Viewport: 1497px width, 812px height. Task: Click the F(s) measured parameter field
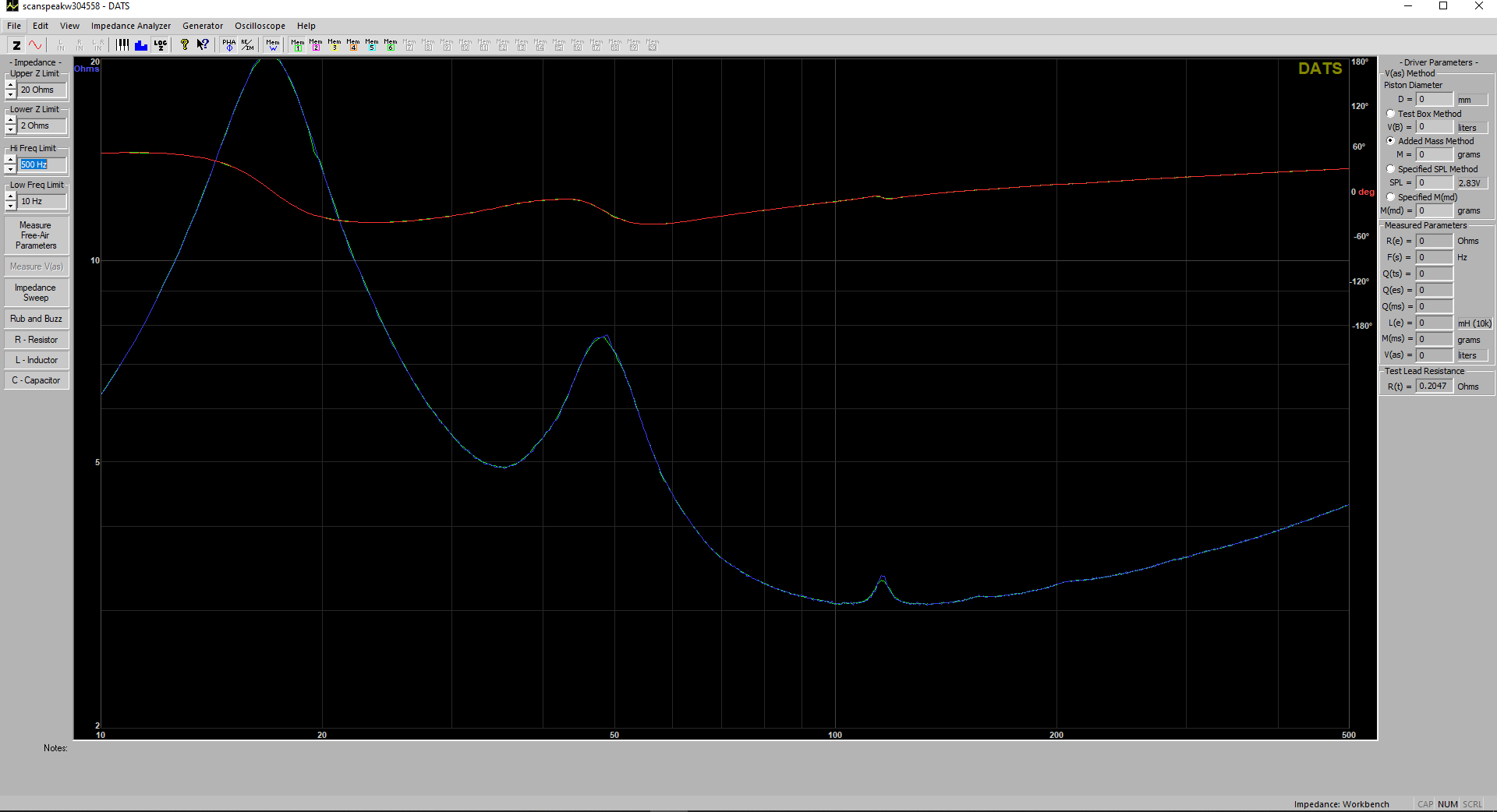pyautogui.click(x=1435, y=257)
